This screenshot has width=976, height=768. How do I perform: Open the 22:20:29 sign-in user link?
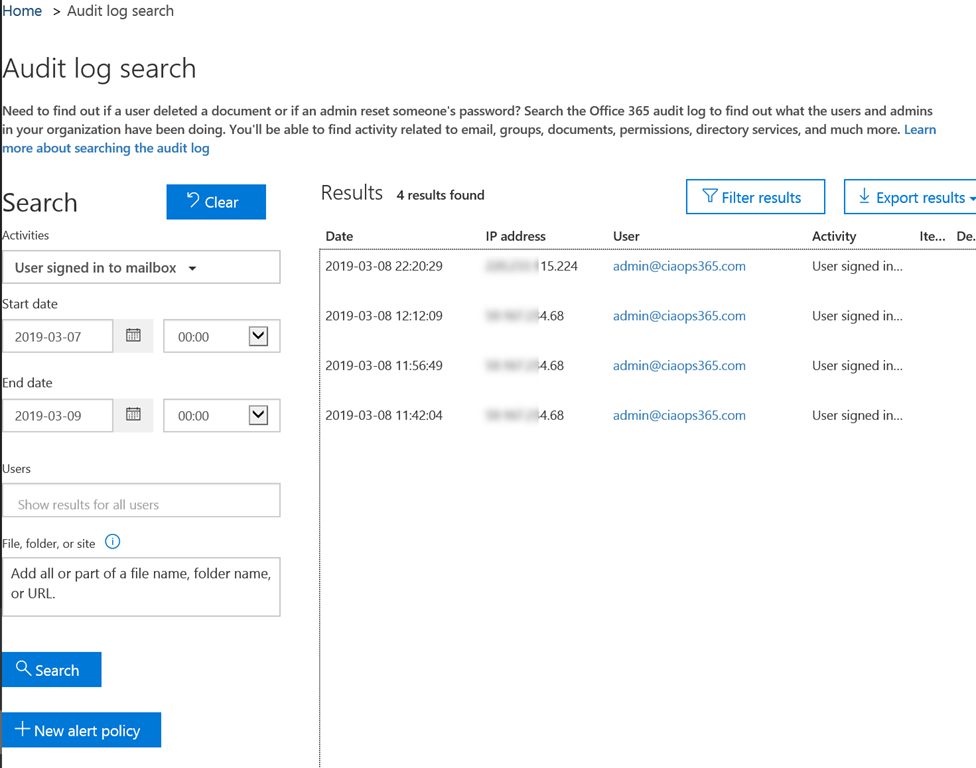(679, 266)
